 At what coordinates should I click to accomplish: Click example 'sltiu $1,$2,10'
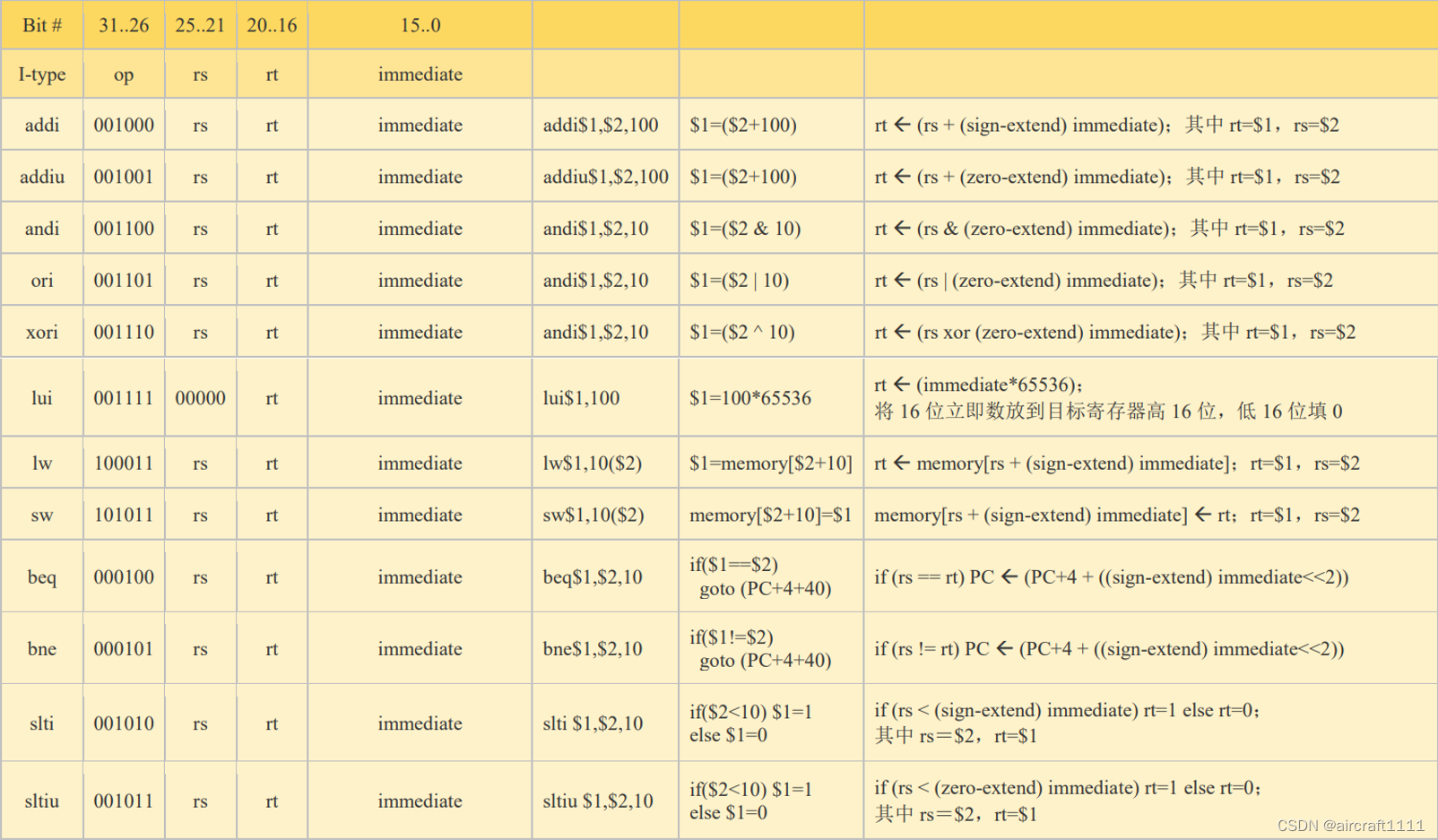[598, 801]
